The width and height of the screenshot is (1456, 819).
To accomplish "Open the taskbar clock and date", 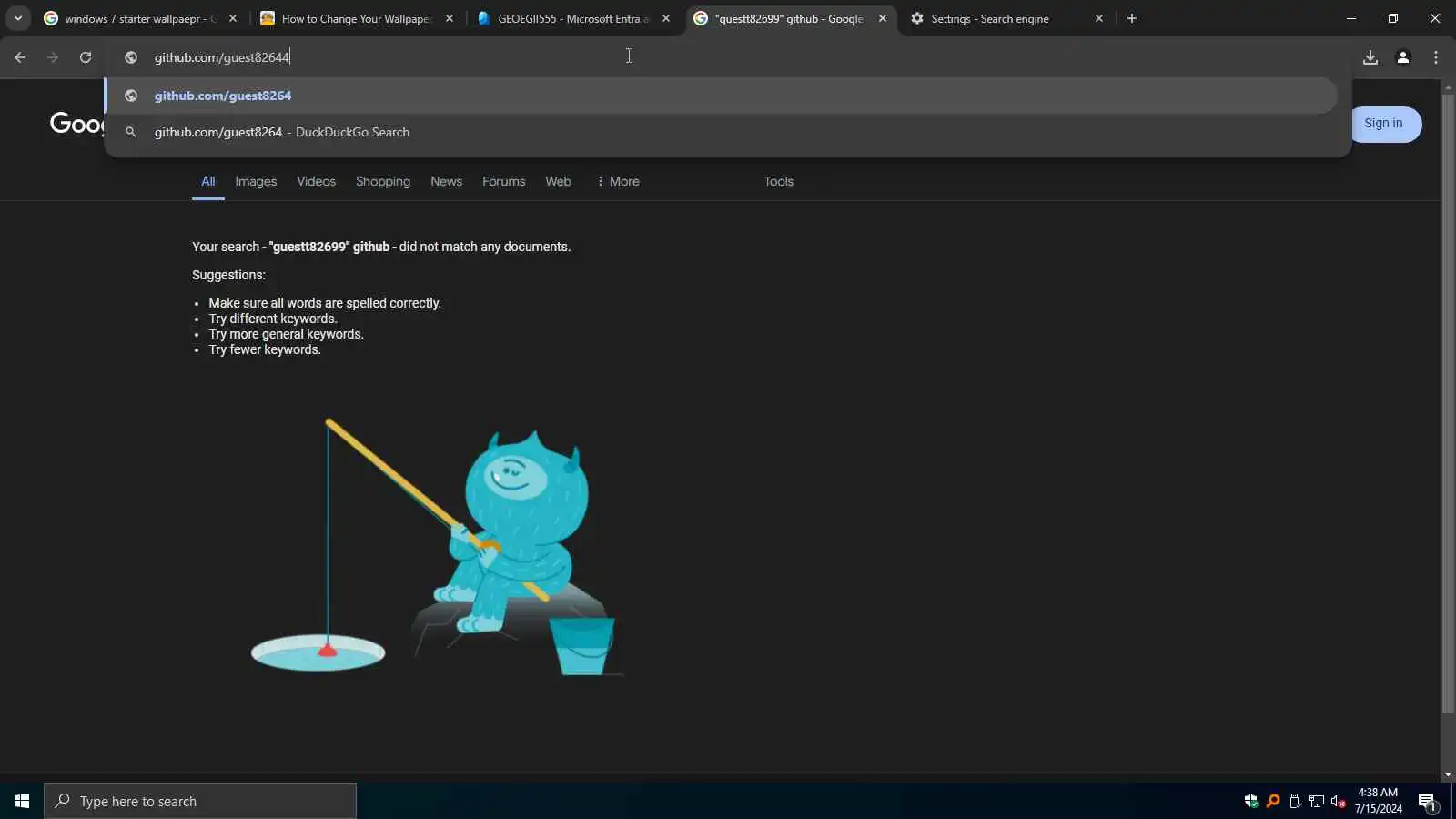I will point(1378,801).
